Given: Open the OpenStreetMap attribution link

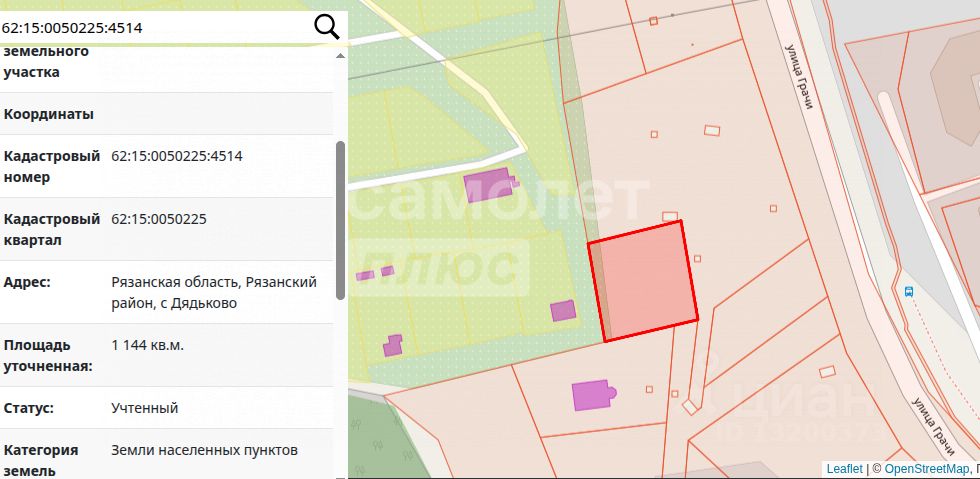Looking at the screenshot, I should (927, 468).
